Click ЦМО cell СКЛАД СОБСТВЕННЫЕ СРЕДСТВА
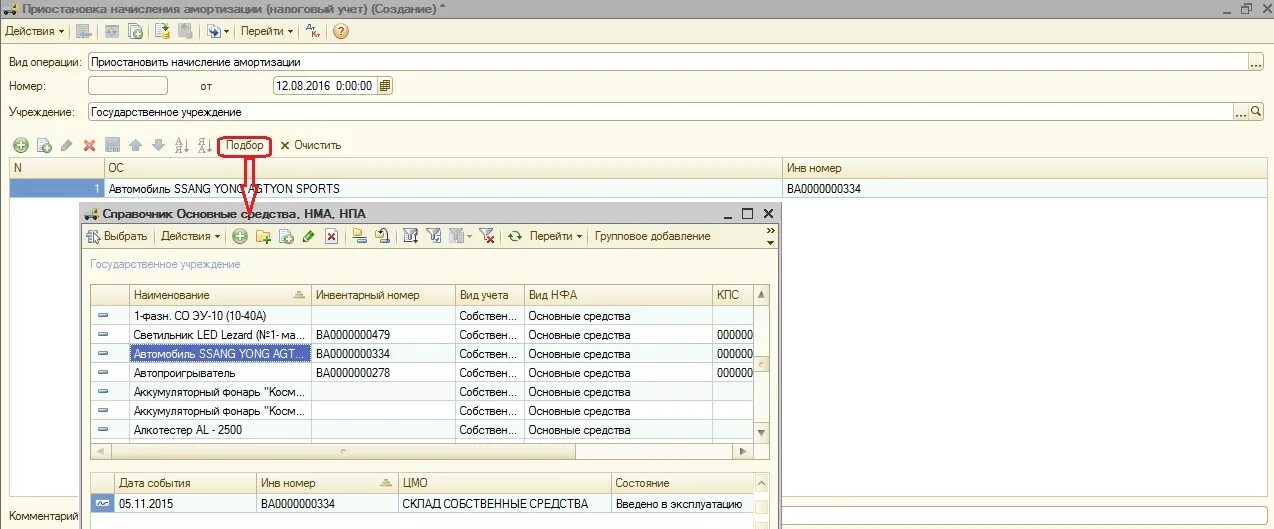 (x=504, y=504)
